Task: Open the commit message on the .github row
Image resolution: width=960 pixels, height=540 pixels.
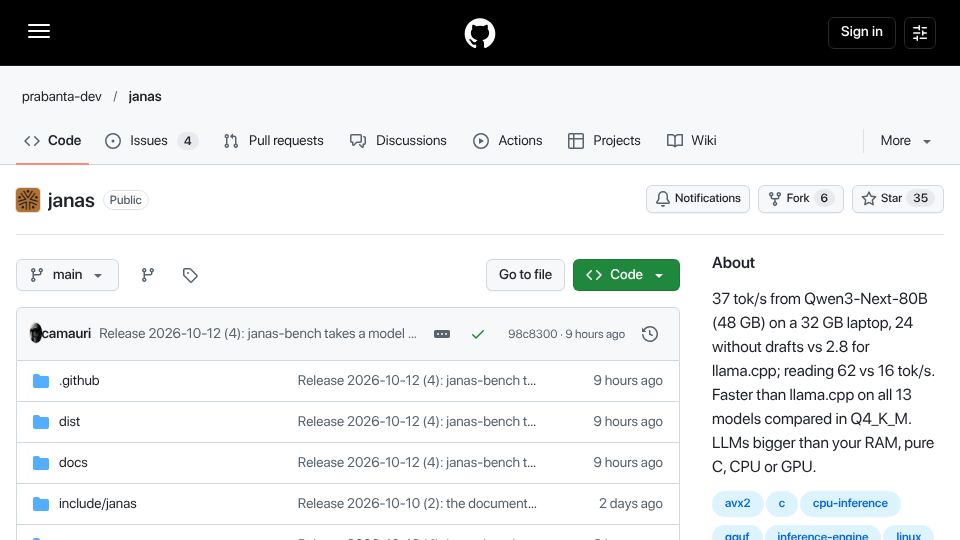Action: [x=417, y=381]
